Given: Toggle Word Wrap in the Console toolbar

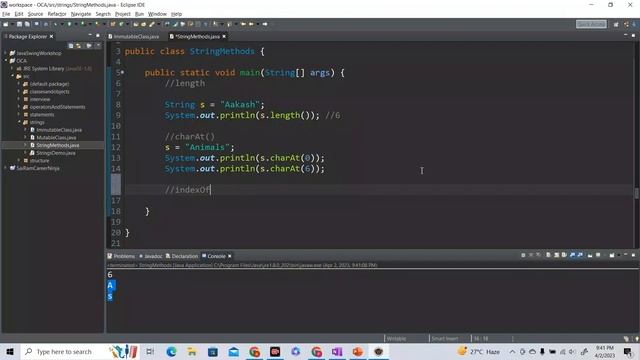Looking at the screenshot, I should (564, 255).
